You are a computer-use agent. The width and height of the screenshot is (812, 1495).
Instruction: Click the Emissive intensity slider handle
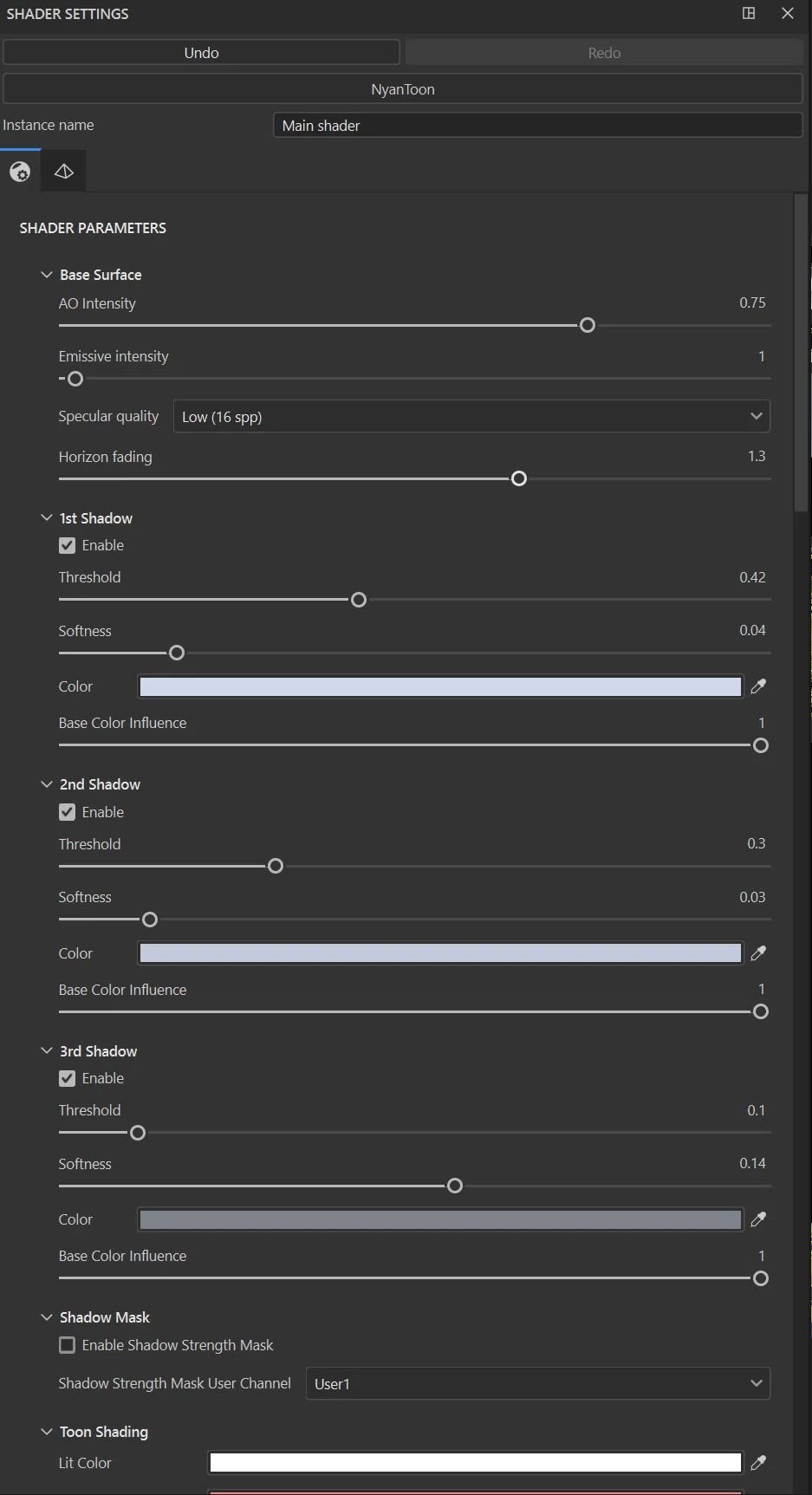pos(75,379)
